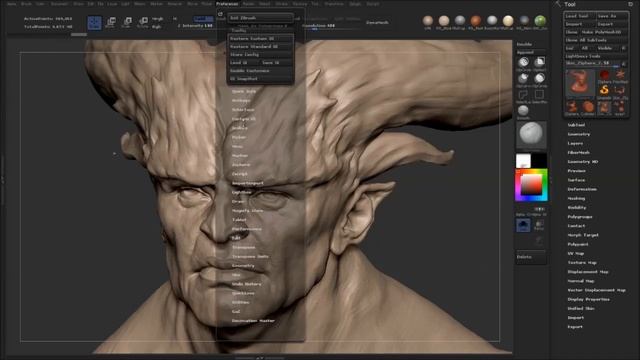The image size is (640, 360).
Task: Expand the Masking subpalette
Action: click(x=576, y=198)
